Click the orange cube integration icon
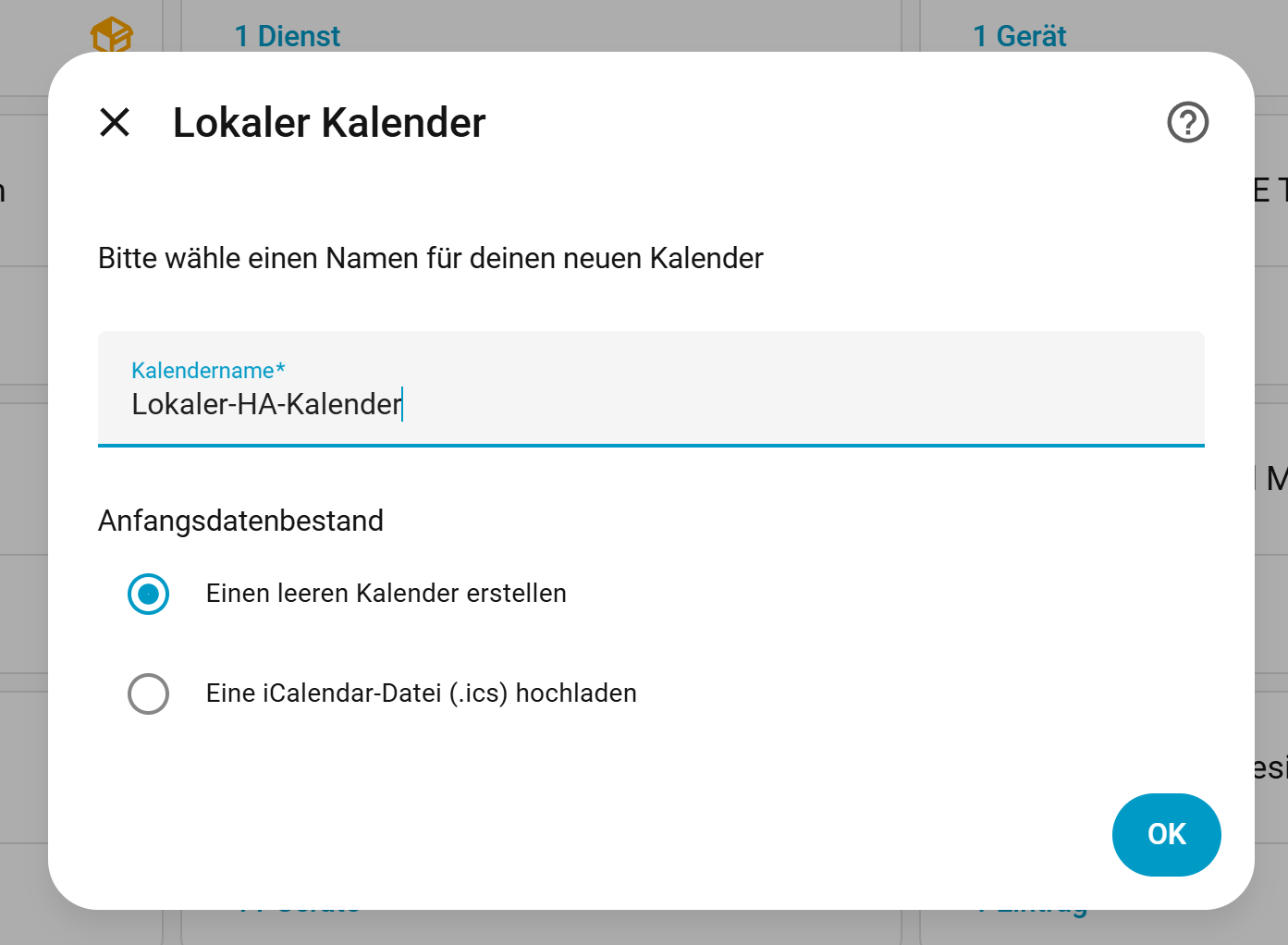Image resolution: width=1288 pixels, height=945 pixels. (x=111, y=35)
